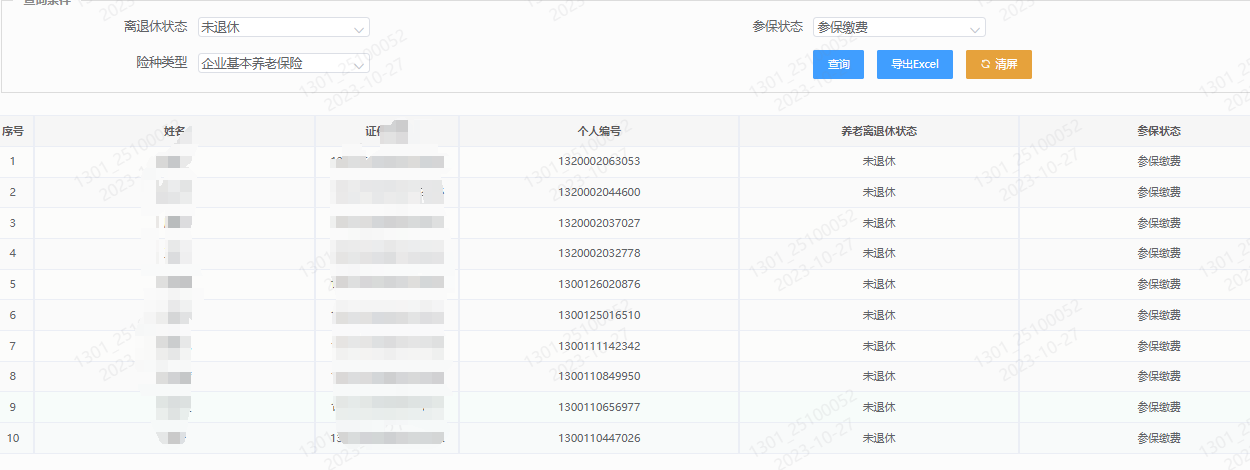Screen dimensions: 1250x470
Task: Select personal number 1300126020876
Action: [x=599, y=284]
